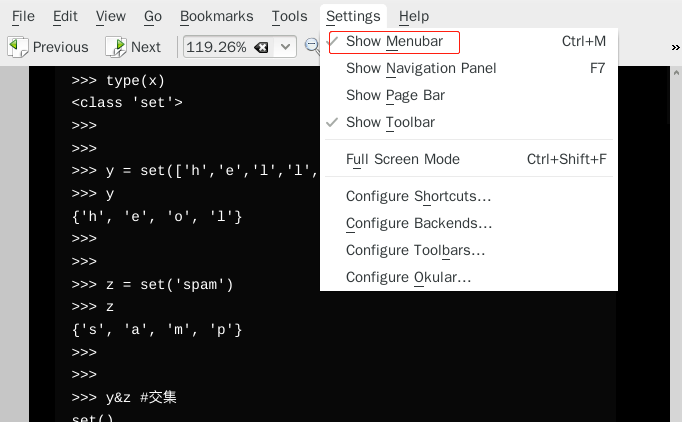Toggle Show Menubar option
This screenshot has width=682, height=422.
coord(468,42)
